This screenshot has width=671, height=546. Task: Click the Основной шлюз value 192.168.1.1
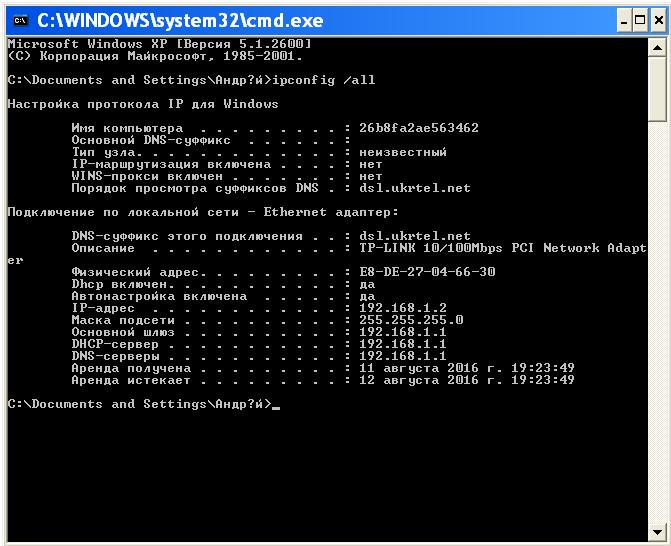click(402, 332)
